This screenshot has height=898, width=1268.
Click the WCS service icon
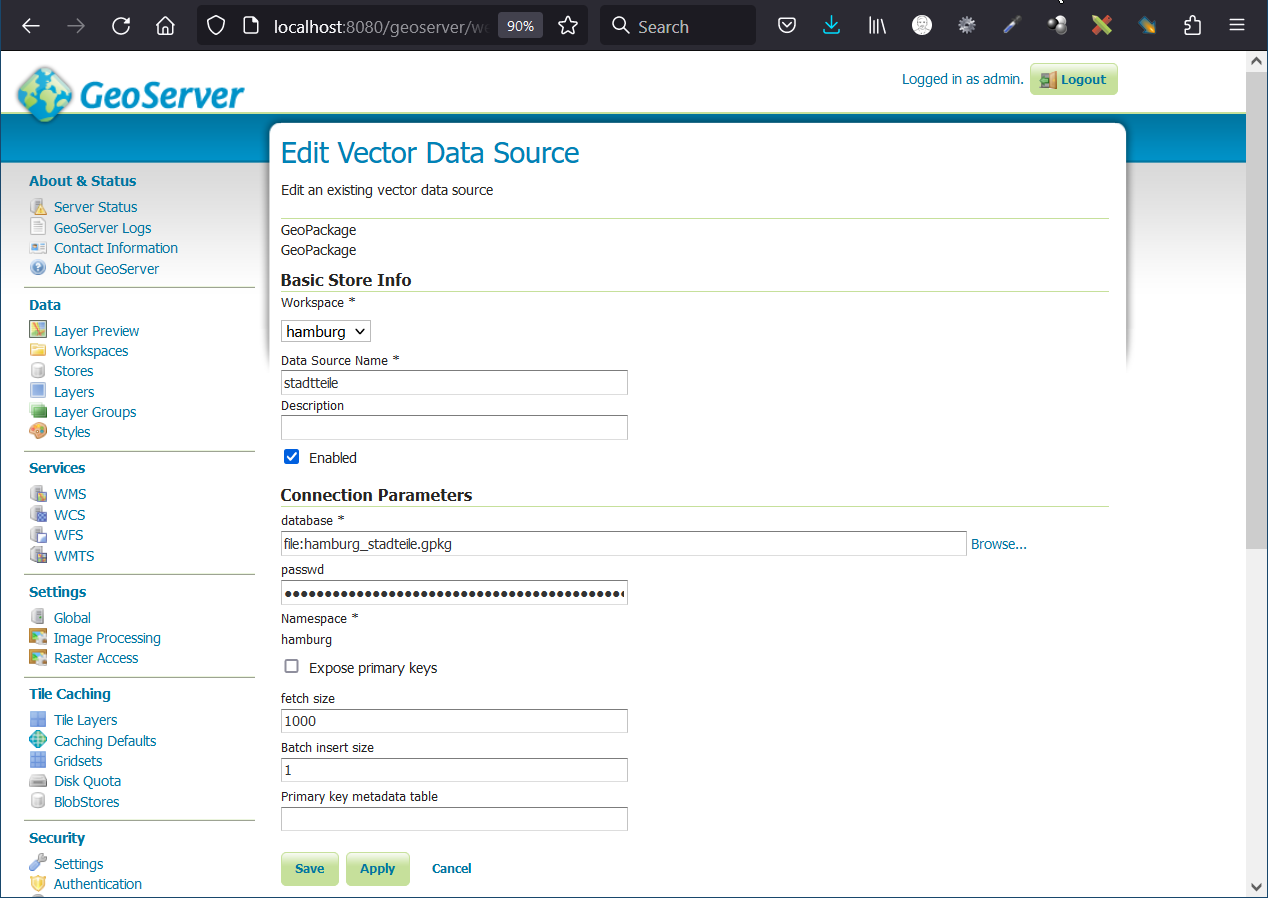tap(38, 515)
